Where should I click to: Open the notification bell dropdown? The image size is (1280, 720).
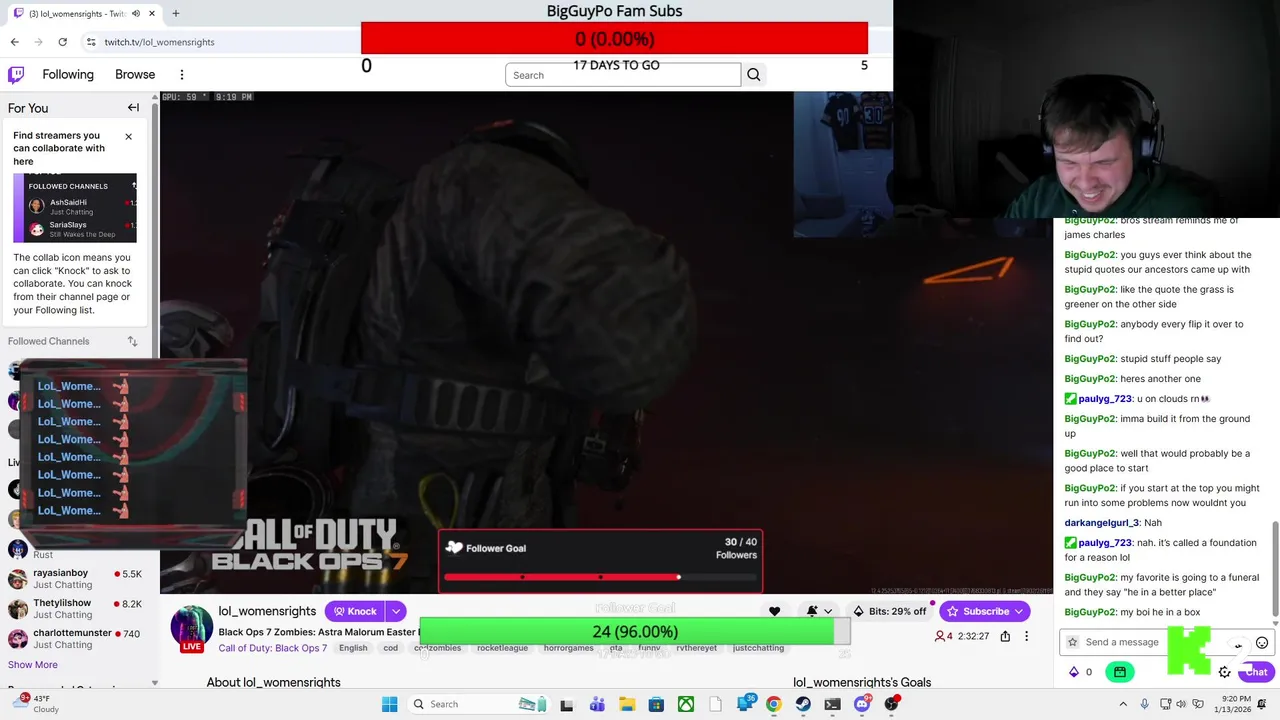(x=819, y=611)
